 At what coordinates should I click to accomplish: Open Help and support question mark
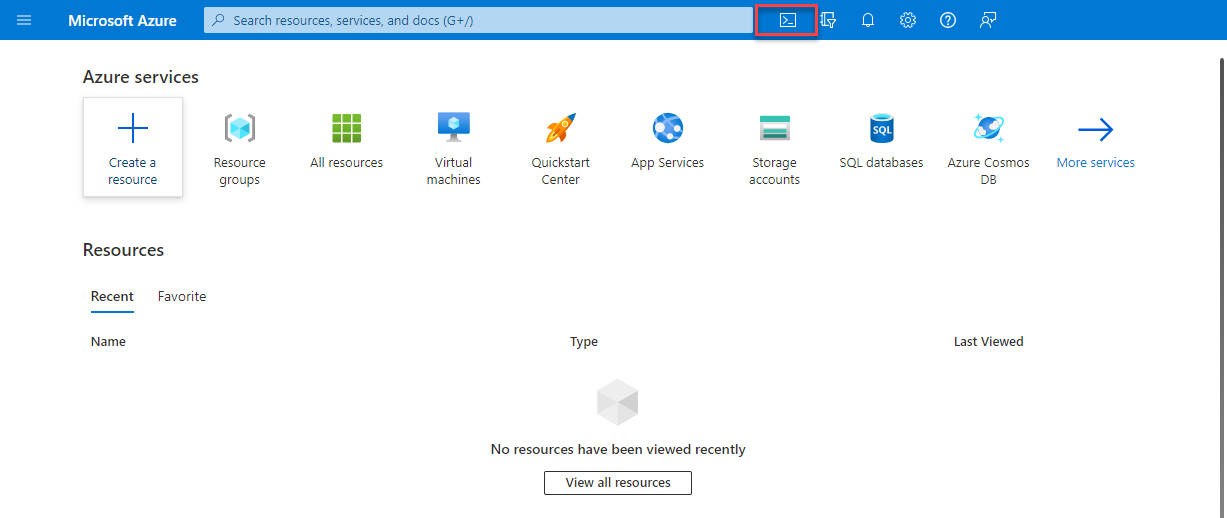pyautogui.click(x=948, y=20)
